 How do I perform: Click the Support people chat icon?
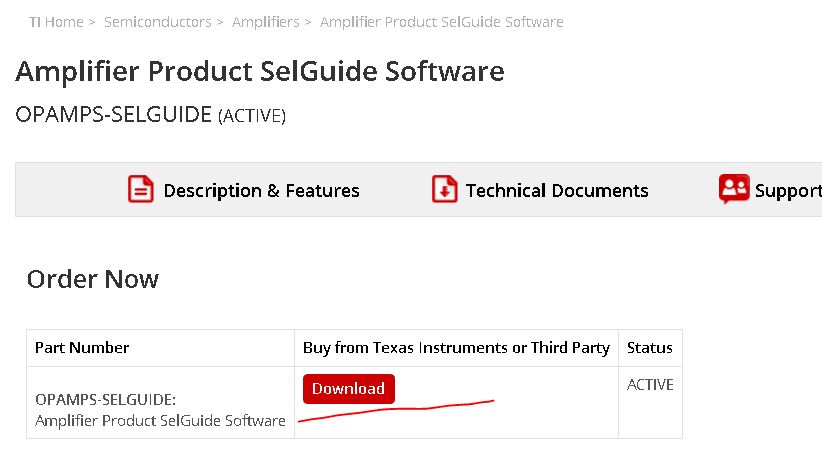point(734,189)
